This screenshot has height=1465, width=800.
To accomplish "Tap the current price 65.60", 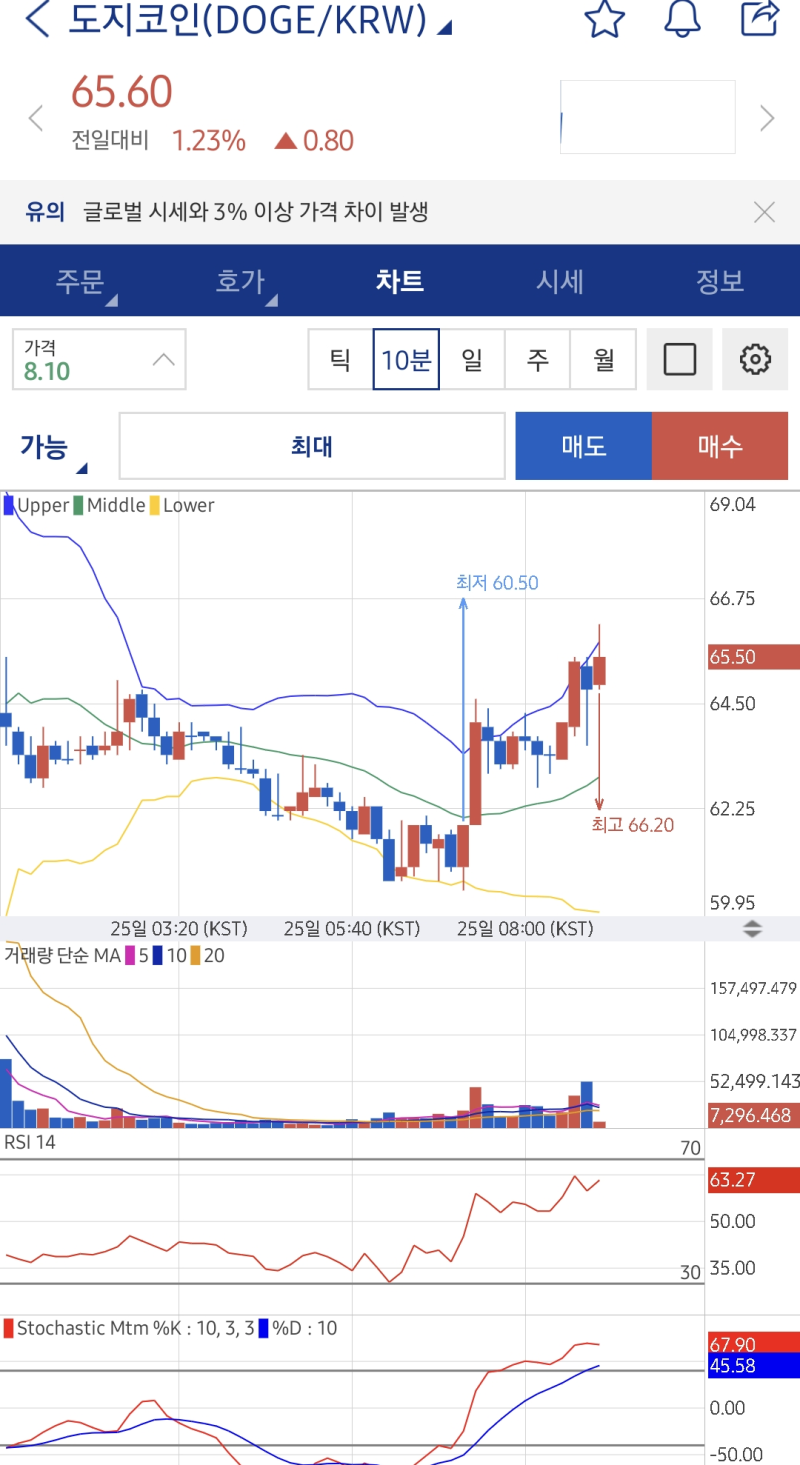I will coord(121,92).
